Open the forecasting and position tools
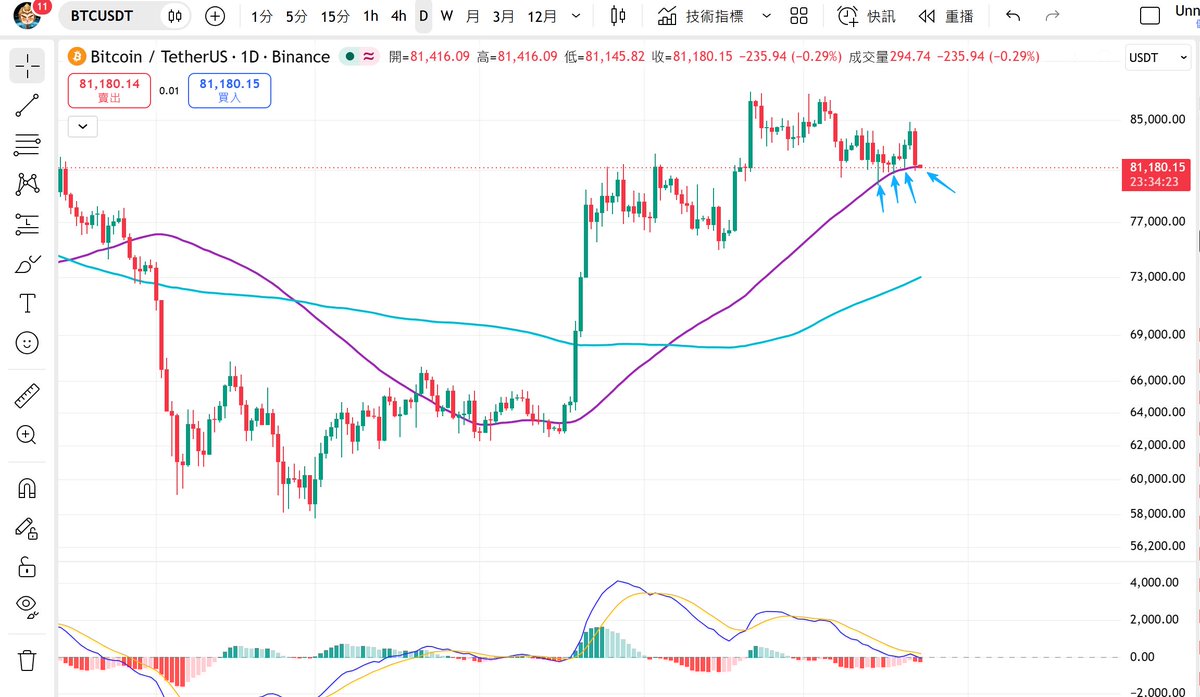Viewport: 1200px width, 697px height. click(x=27, y=224)
